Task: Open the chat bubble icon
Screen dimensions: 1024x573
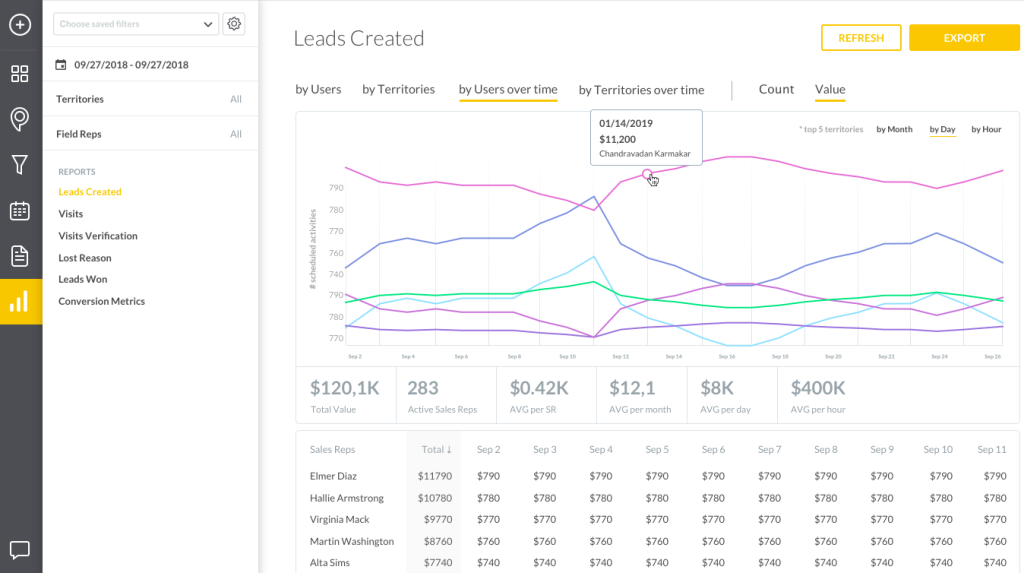Action: (x=20, y=549)
